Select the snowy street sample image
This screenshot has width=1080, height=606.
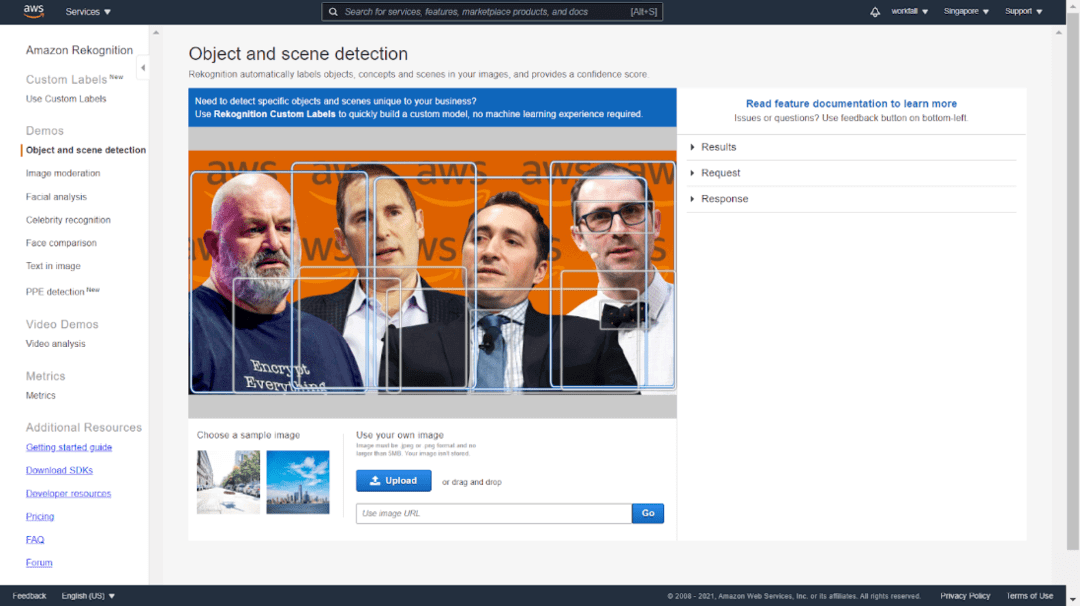[227, 481]
